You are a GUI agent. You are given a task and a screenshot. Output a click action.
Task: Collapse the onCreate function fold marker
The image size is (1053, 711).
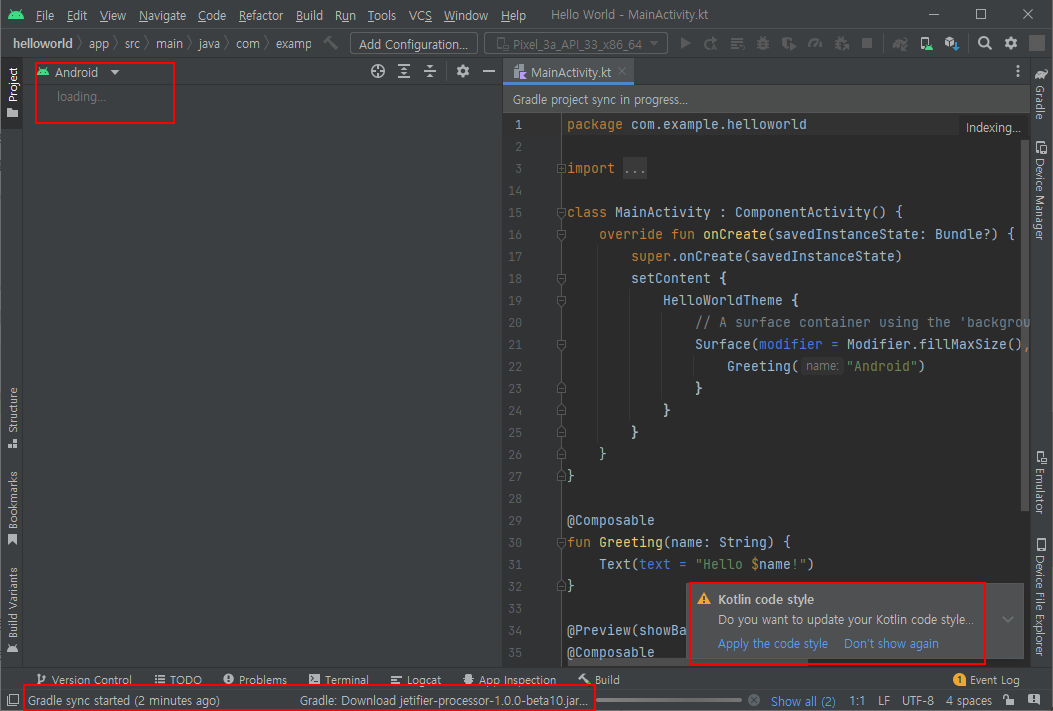pyautogui.click(x=561, y=235)
